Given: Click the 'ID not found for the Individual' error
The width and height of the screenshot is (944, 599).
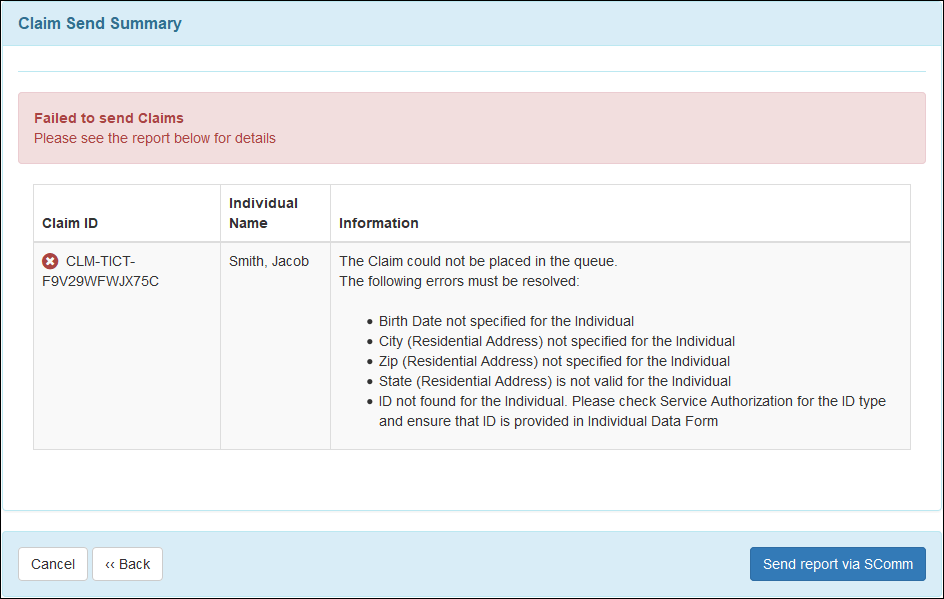Looking at the screenshot, I should click(x=632, y=401).
